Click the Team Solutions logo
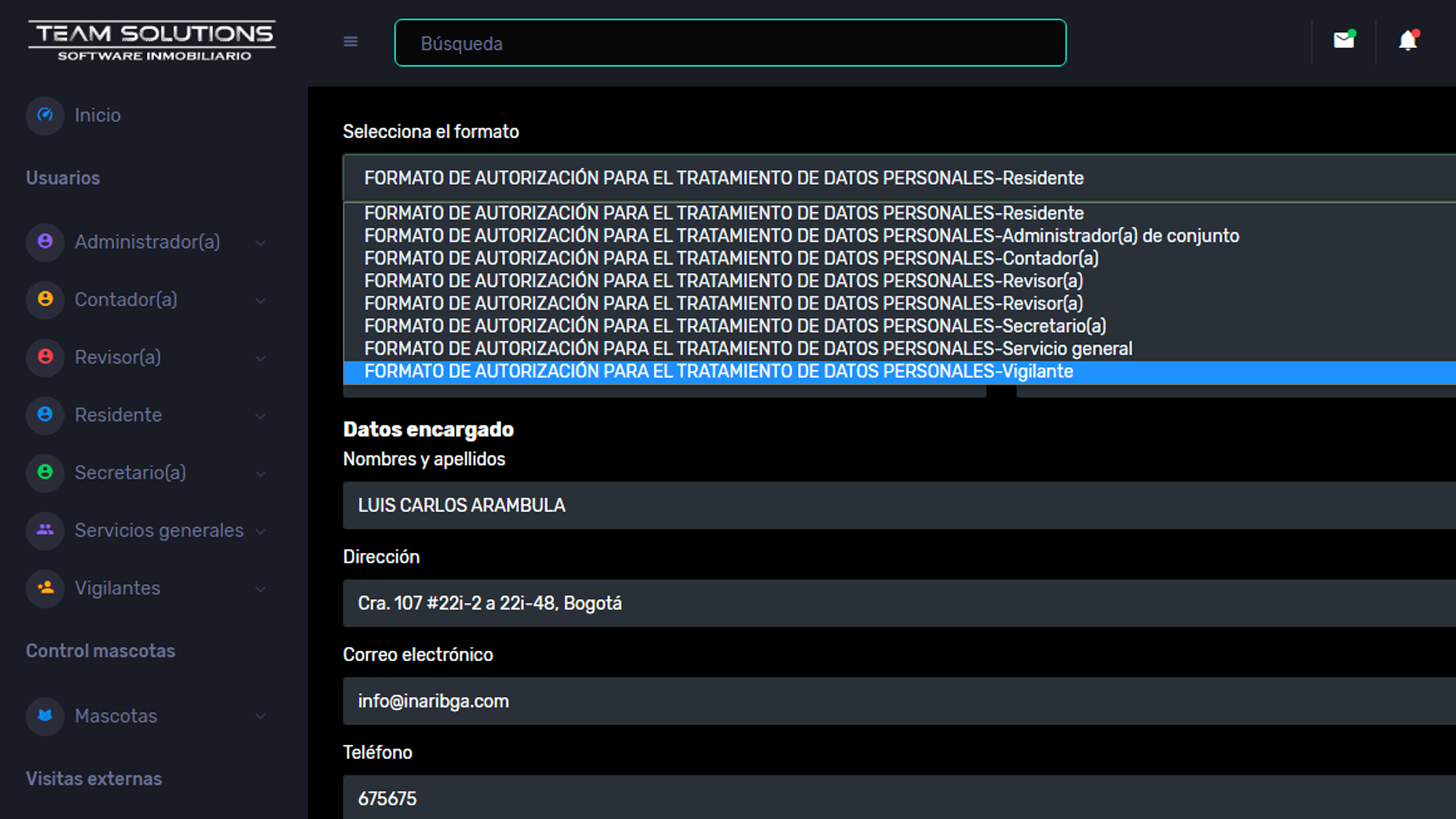This screenshot has height=819, width=1456. tap(152, 41)
